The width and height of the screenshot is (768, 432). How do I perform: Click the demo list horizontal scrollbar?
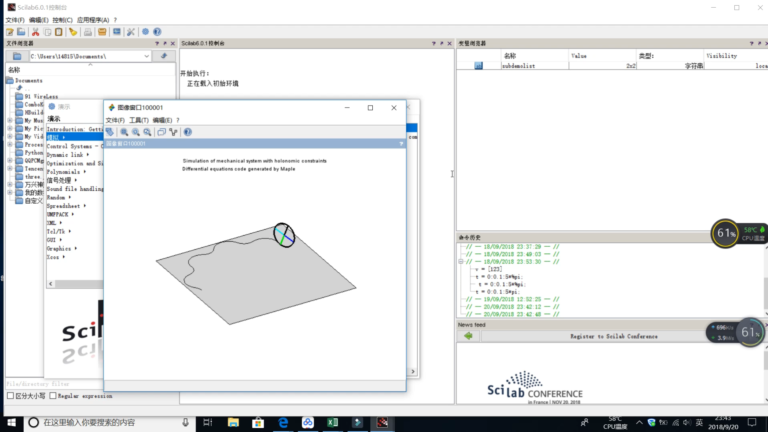point(75,284)
